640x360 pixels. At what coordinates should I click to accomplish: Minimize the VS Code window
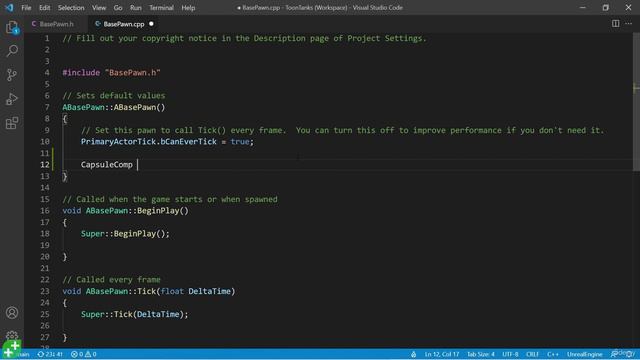[583, 7]
